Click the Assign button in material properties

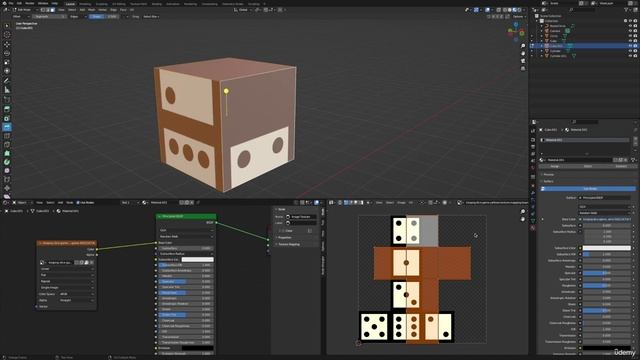[x=554, y=167]
